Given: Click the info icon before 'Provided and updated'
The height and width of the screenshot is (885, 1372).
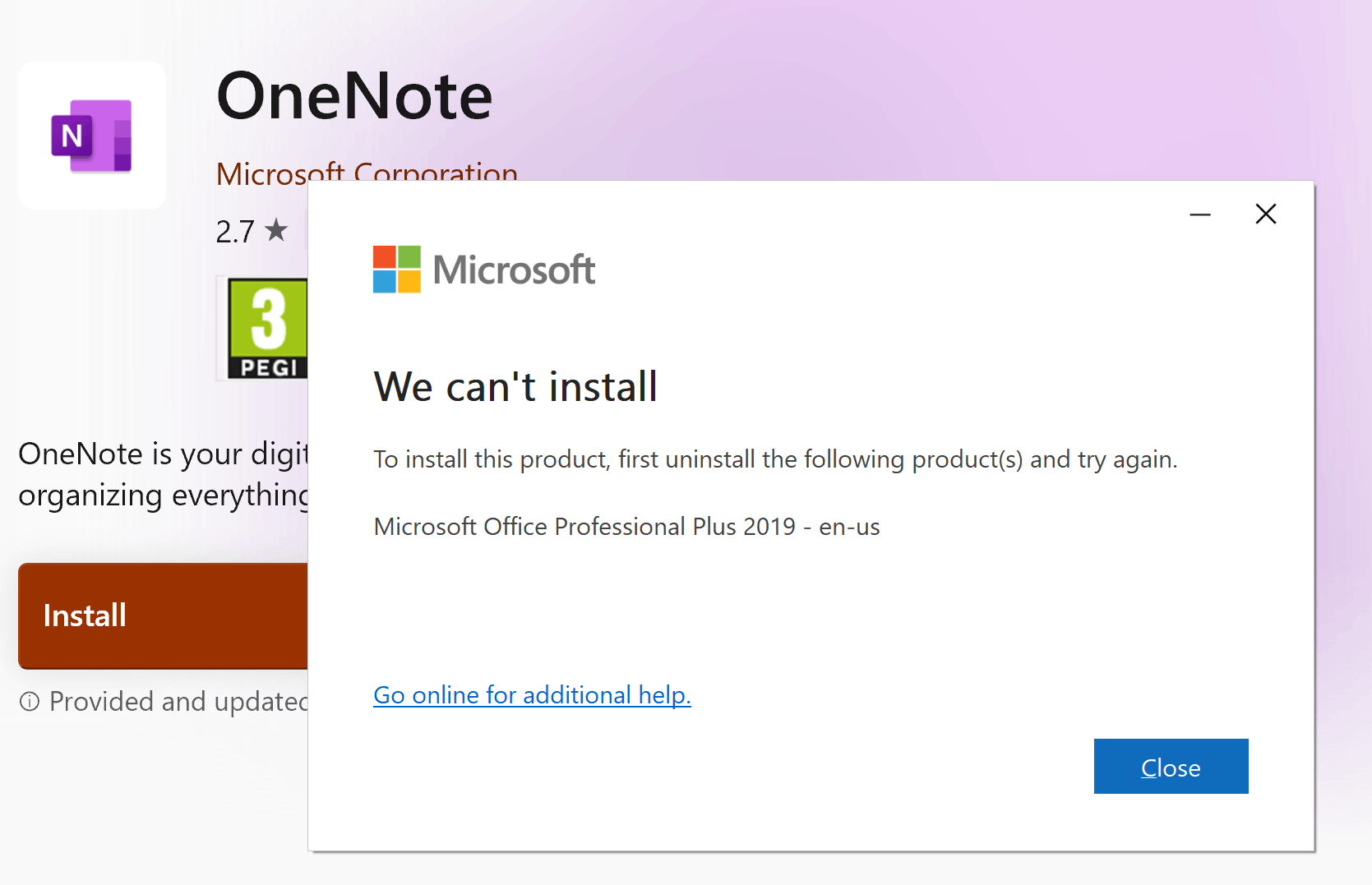Looking at the screenshot, I should (30, 702).
